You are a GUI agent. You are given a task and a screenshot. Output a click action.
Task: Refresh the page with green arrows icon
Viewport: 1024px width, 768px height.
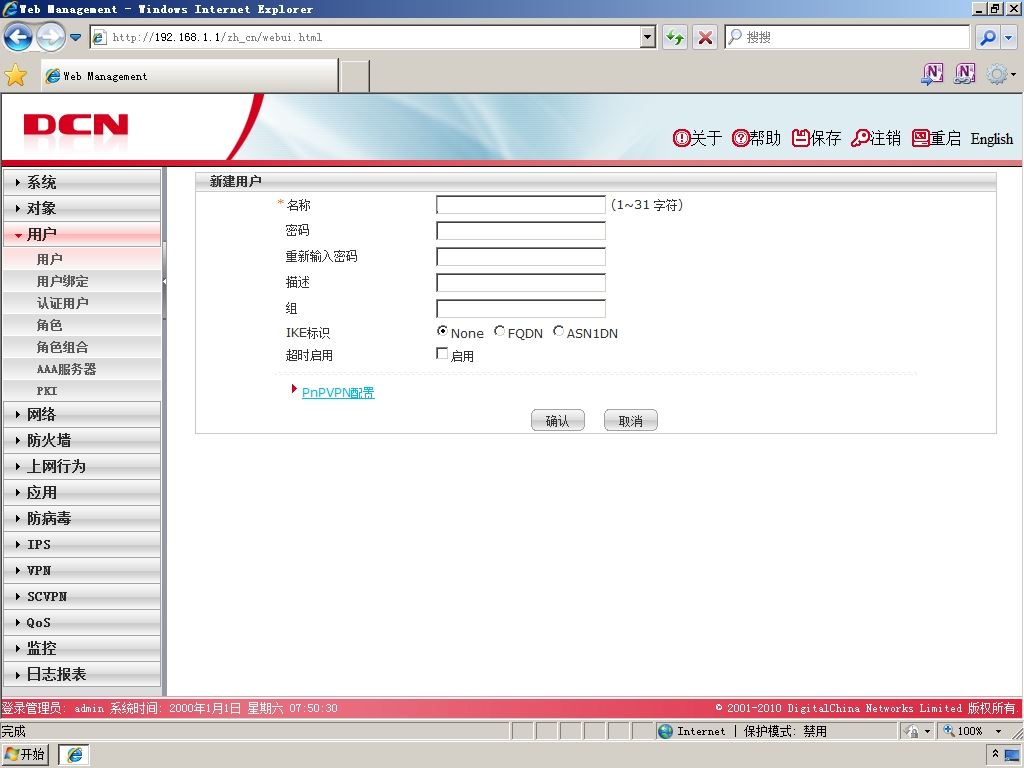coord(675,37)
